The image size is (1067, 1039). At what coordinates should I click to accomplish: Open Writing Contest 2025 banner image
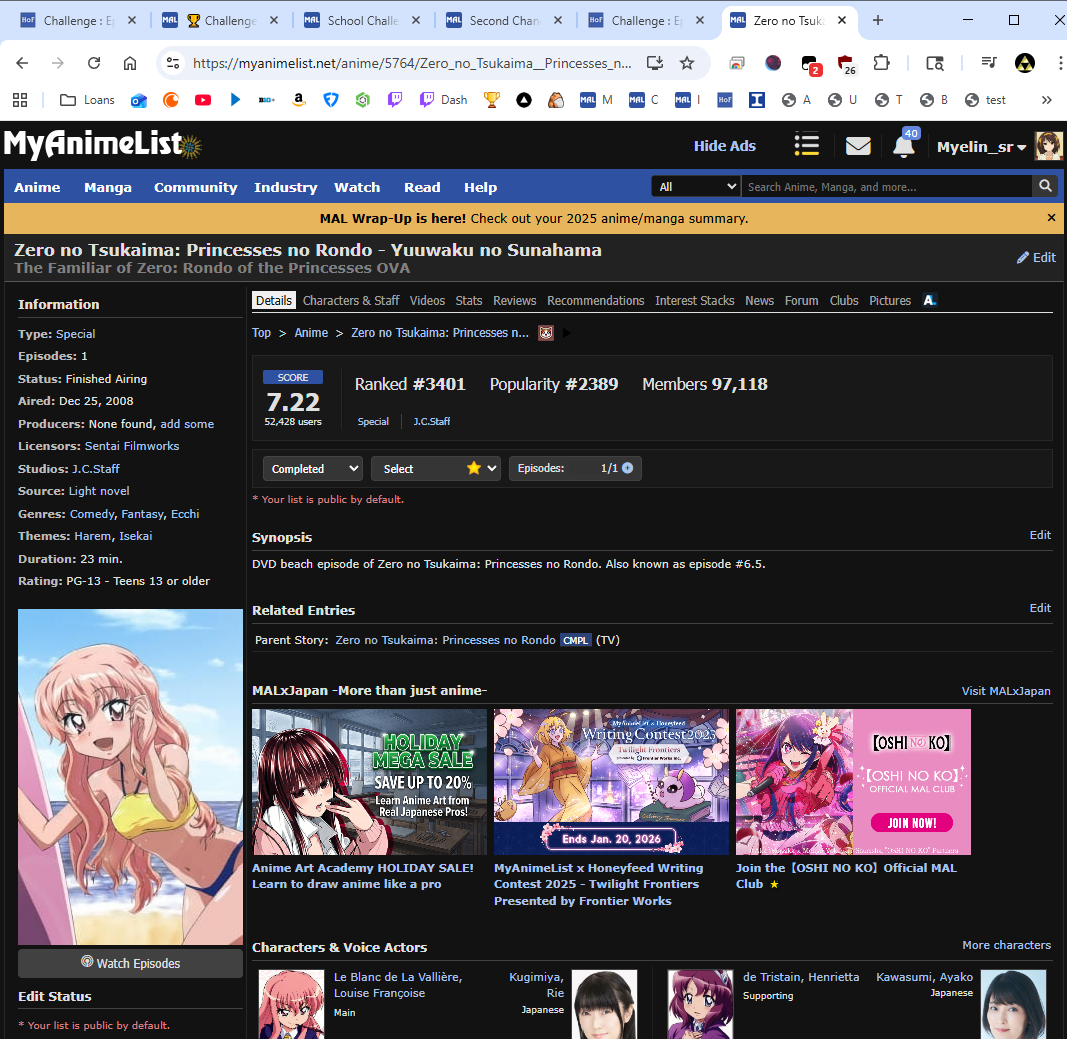[x=611, y=782]
